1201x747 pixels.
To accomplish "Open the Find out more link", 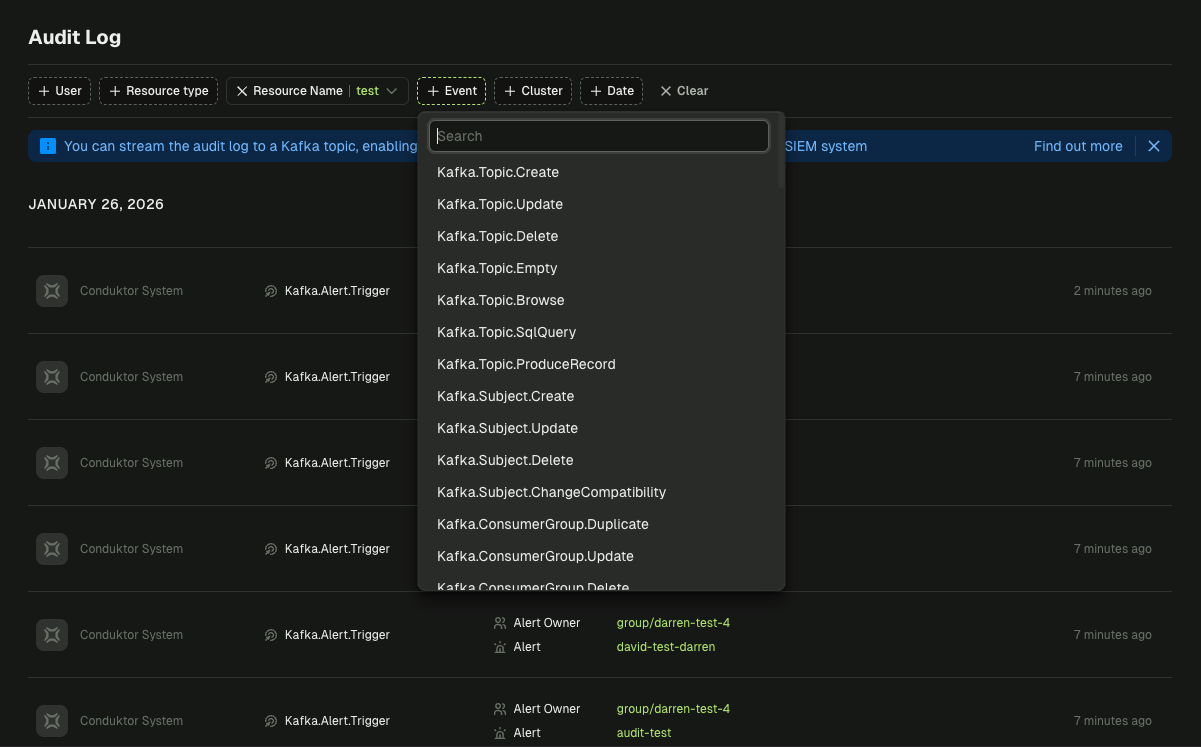I will pos(1078,146).
